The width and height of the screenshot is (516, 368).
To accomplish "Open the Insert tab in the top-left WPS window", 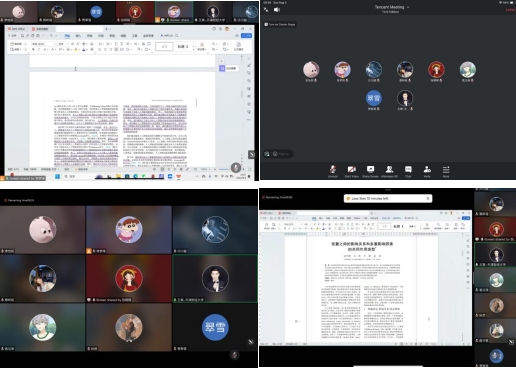I will pos(78,36).
